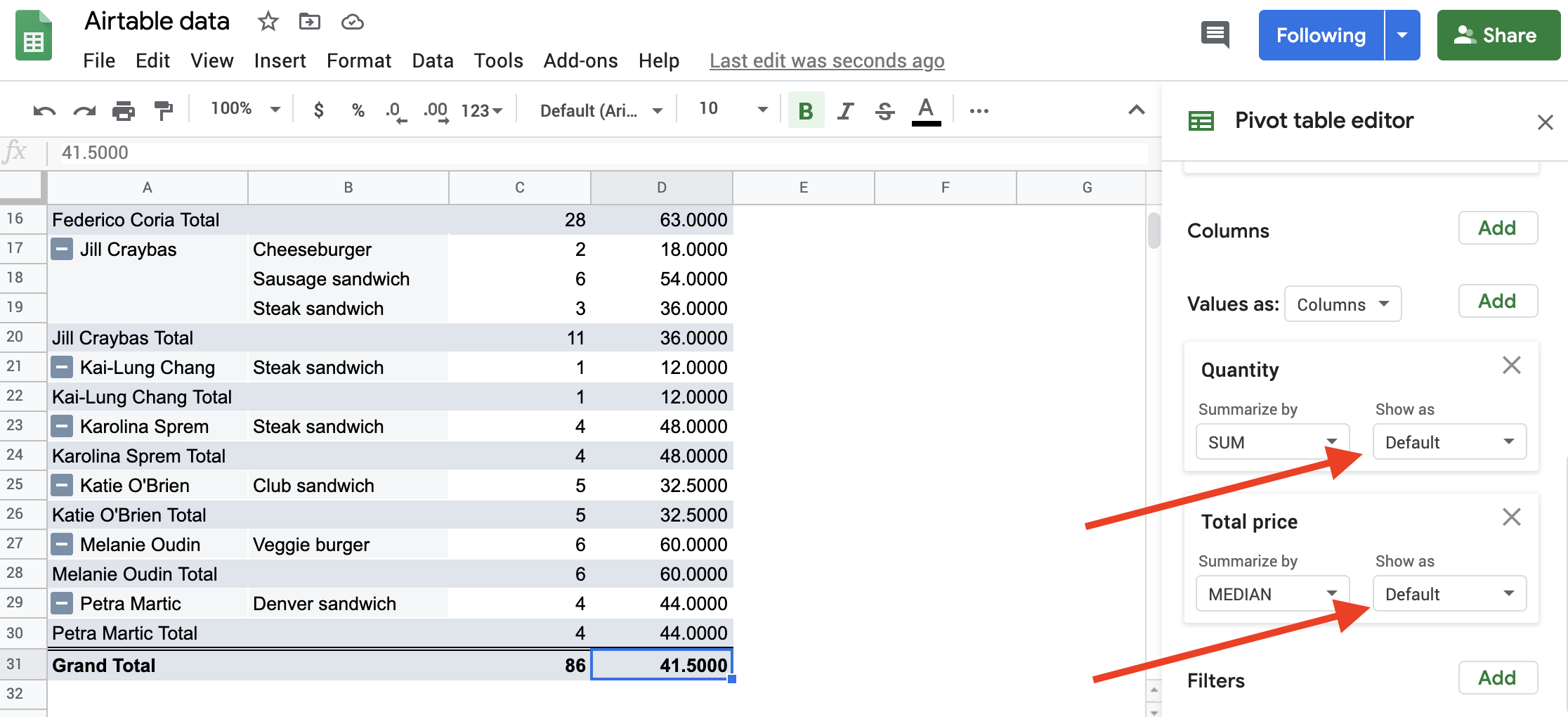Toggle italic formatting

coord(845,110)
